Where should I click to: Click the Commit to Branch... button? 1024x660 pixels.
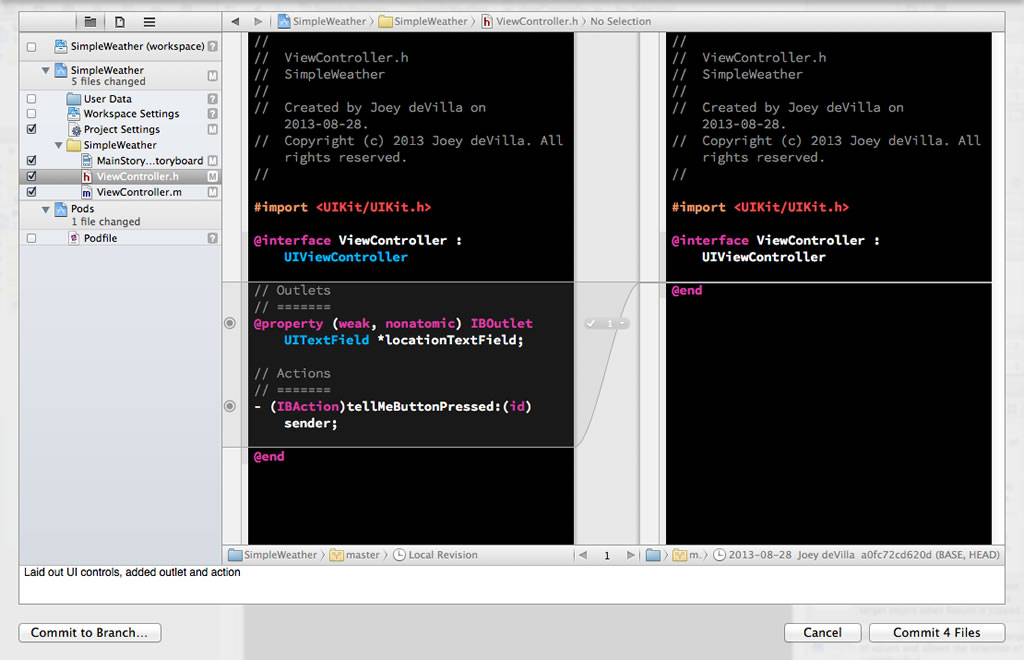(x=89, y=633)
